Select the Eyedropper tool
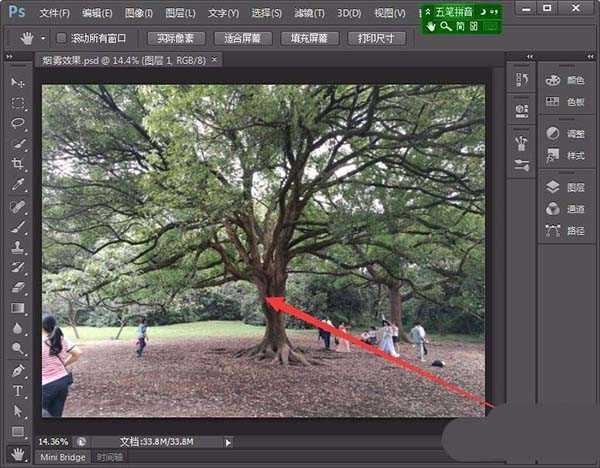 18,185
